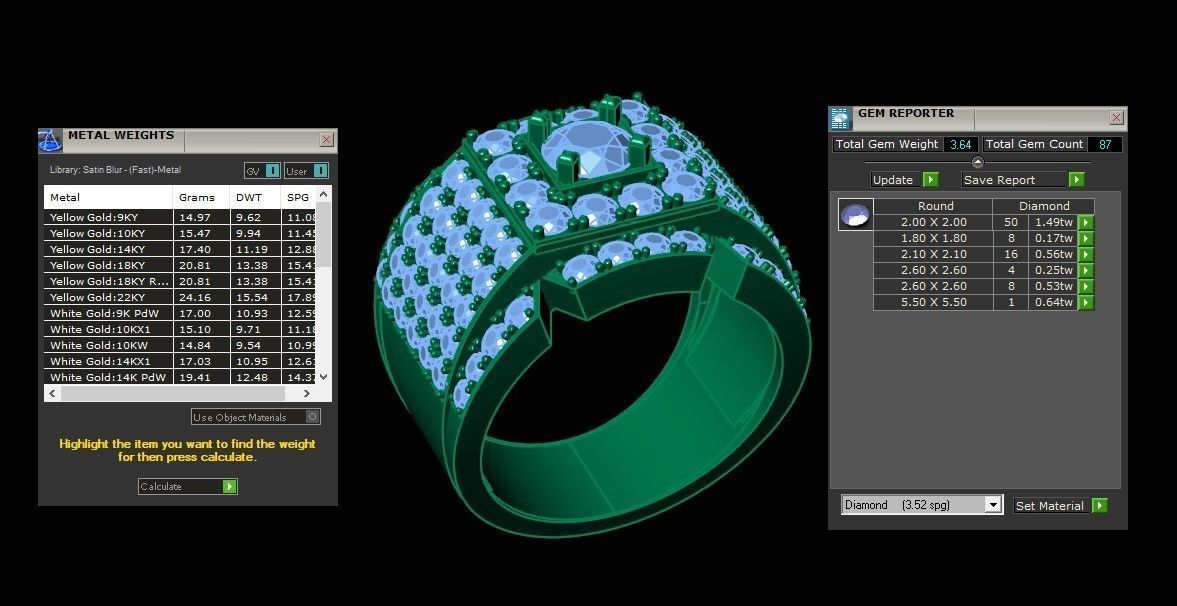
Task: Click the metal list scroll down arrow
Action: pyautogui.click(x=324, y=377)
